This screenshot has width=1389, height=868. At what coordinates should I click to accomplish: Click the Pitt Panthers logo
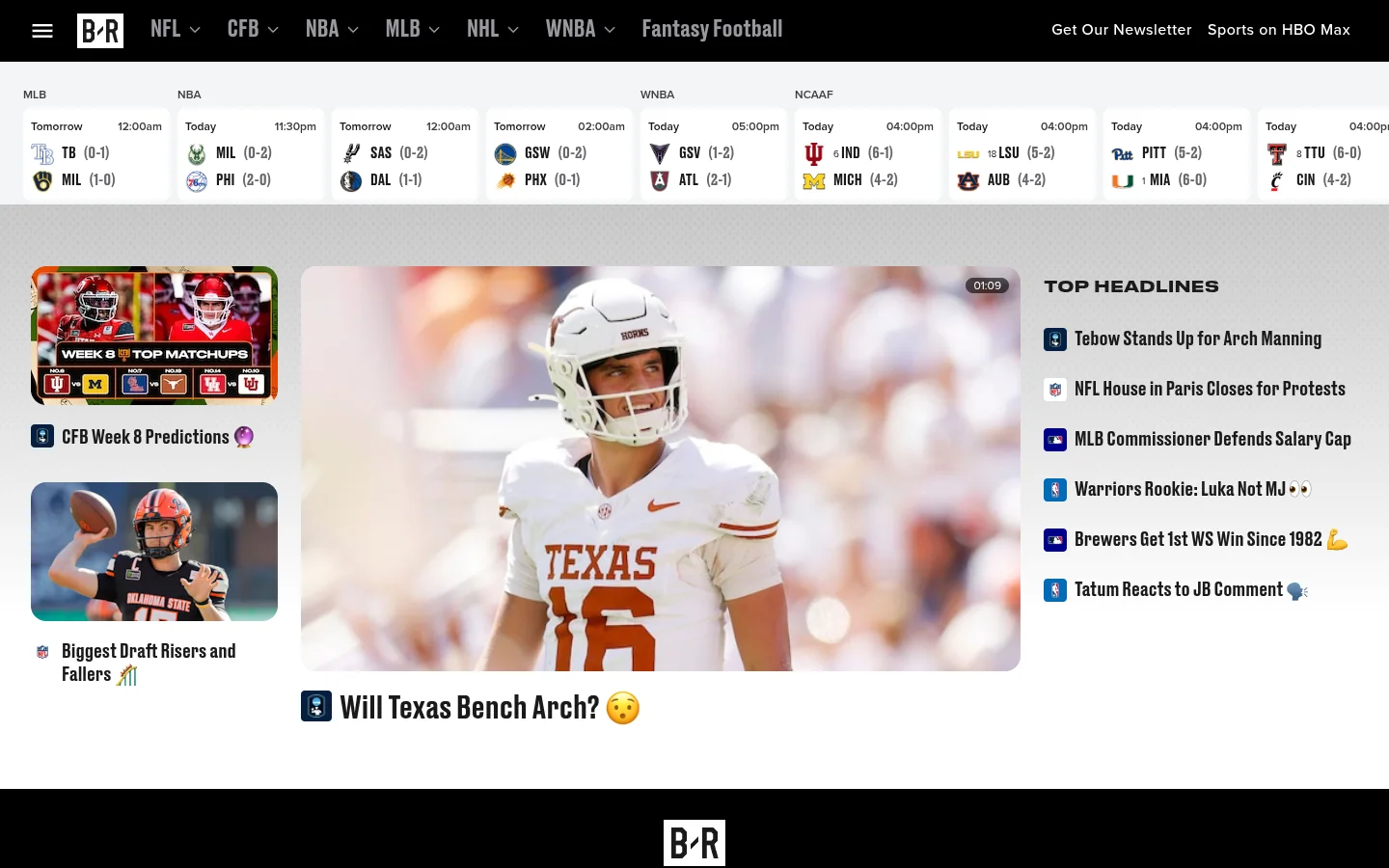[x=1123, y=153]
